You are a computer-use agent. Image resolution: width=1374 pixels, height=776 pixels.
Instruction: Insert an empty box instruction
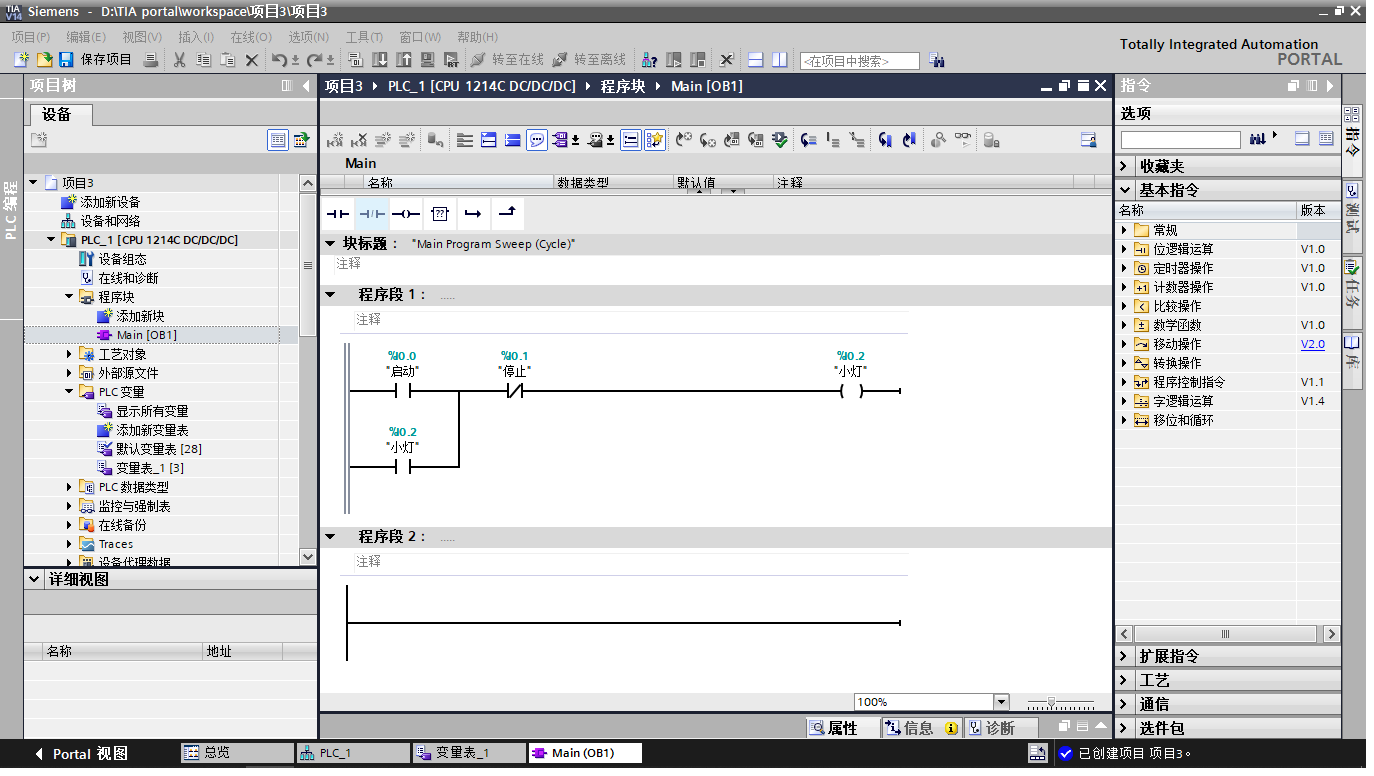[440, 214]
